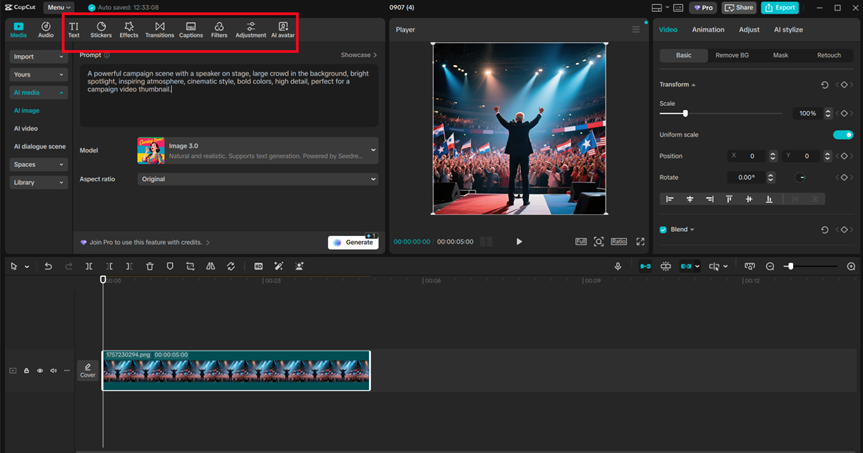Toggle track visibility eye icon

pos(40,371)
